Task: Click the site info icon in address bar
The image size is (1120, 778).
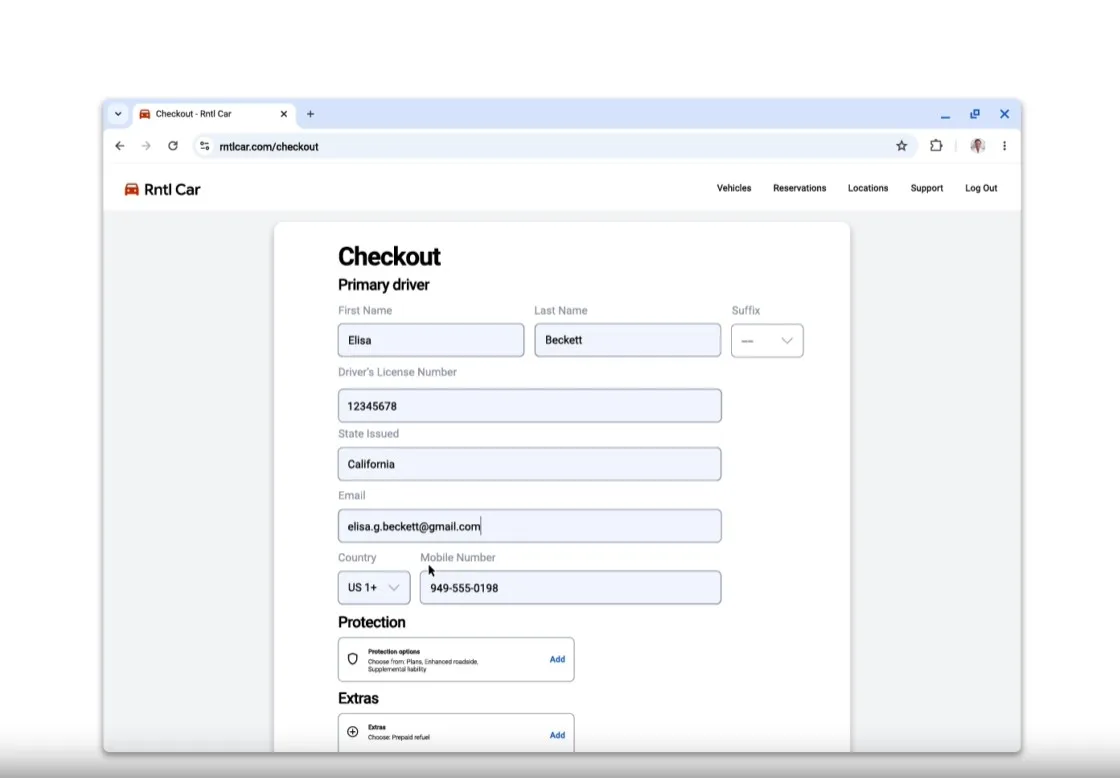Action: [204, 146]
